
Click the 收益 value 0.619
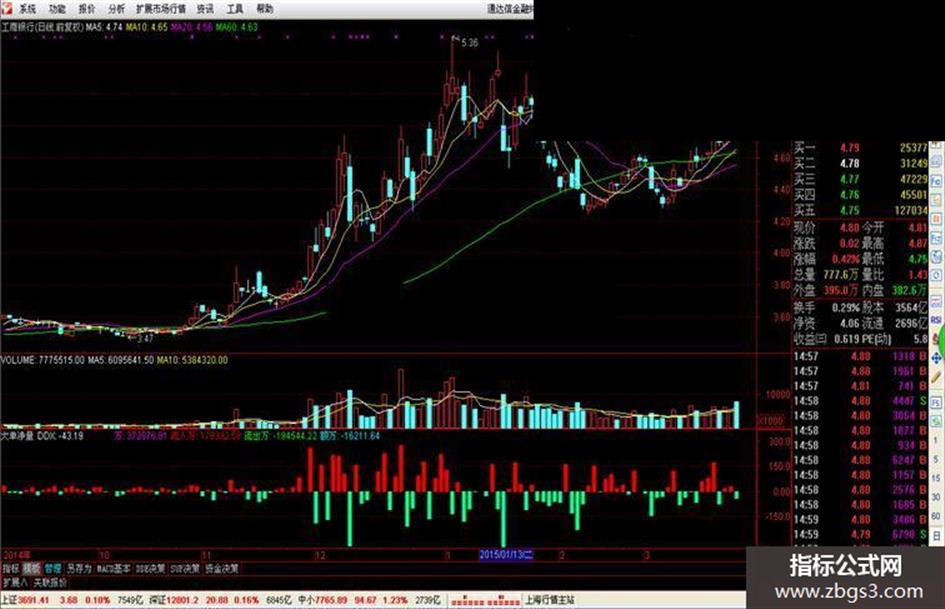(x=847, y=339)
